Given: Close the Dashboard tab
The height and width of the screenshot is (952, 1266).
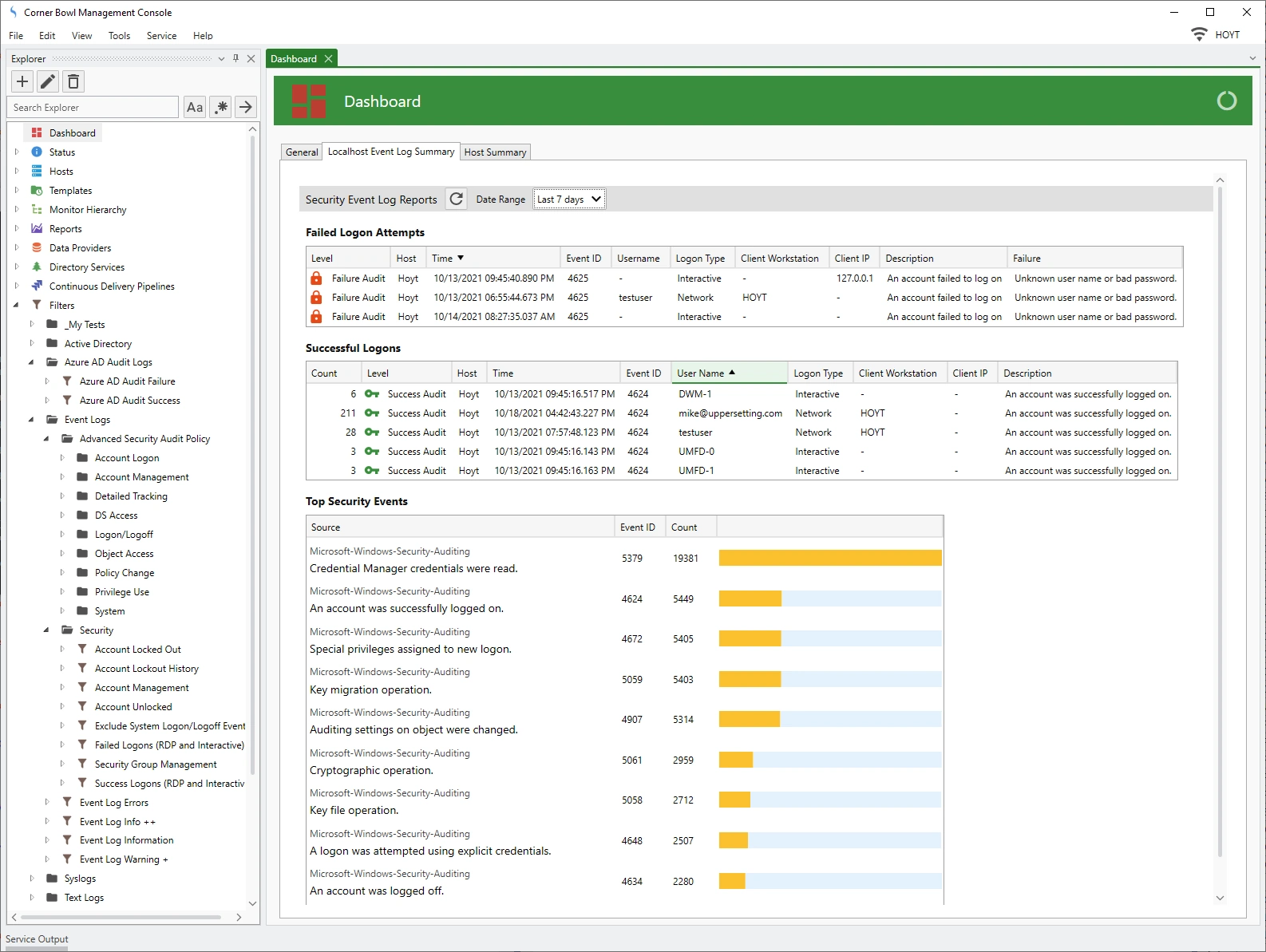Looking at the screenshot, I should click(x=328, y=58).
